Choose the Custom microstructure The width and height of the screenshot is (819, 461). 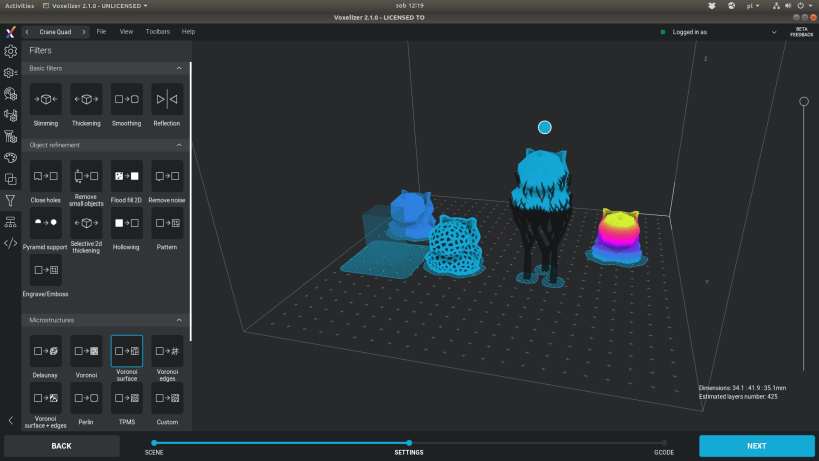pyautogui.click(x=167, y=398)
